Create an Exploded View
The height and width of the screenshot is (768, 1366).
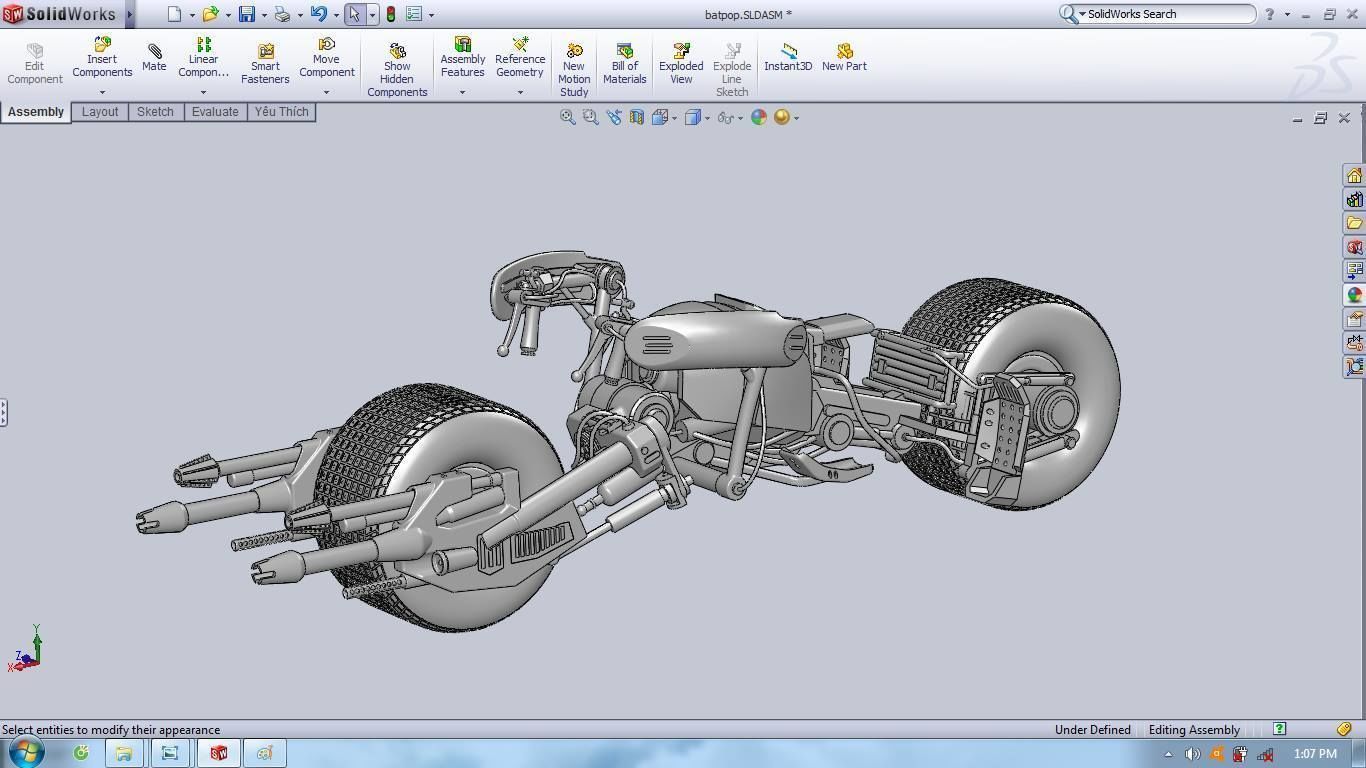(x=681, y=63)
